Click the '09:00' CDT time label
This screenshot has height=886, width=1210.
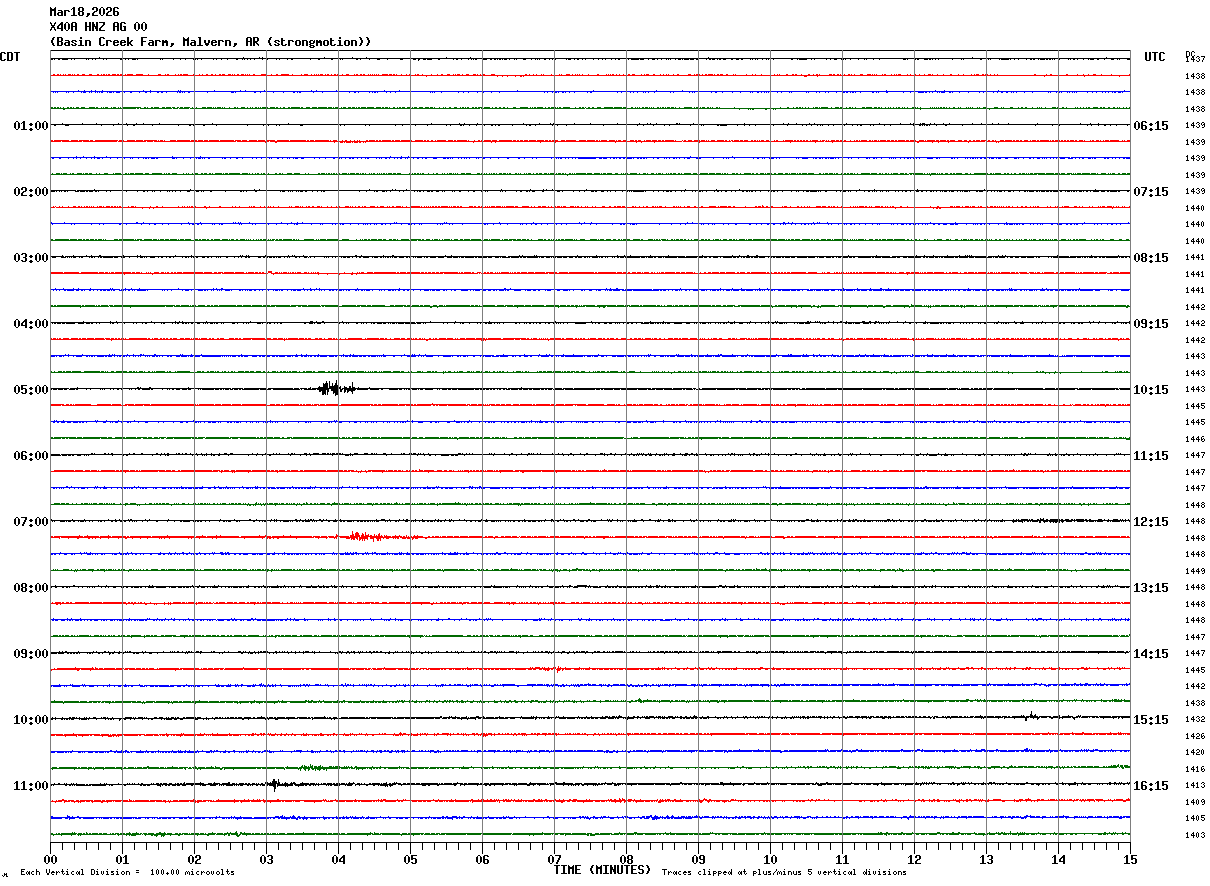[x=30, y=654]
